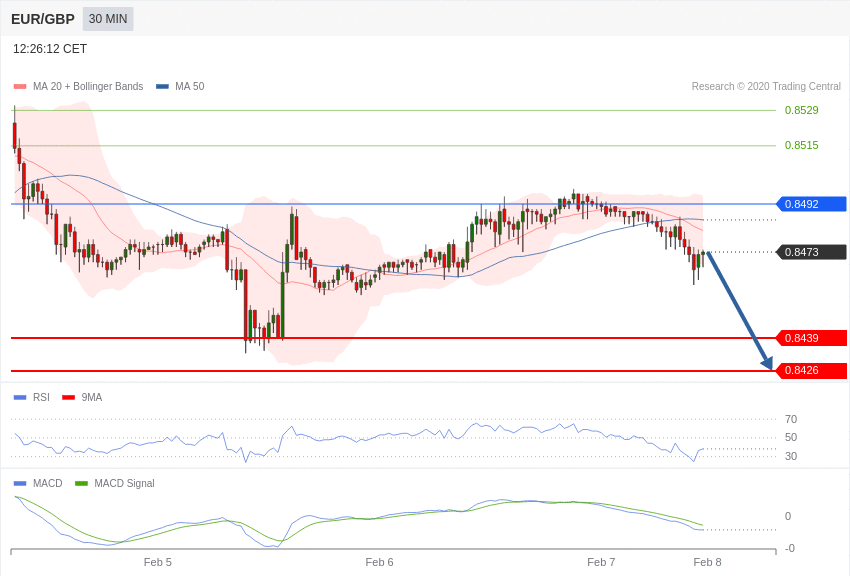Click the 0.8515 resistance level label
The image size is (850, 576).
coord(801,145)
